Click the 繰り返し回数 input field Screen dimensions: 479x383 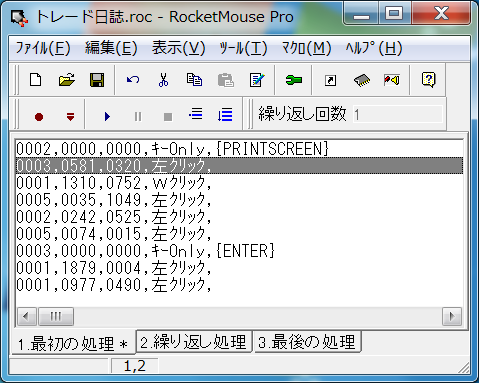point(398,115)
